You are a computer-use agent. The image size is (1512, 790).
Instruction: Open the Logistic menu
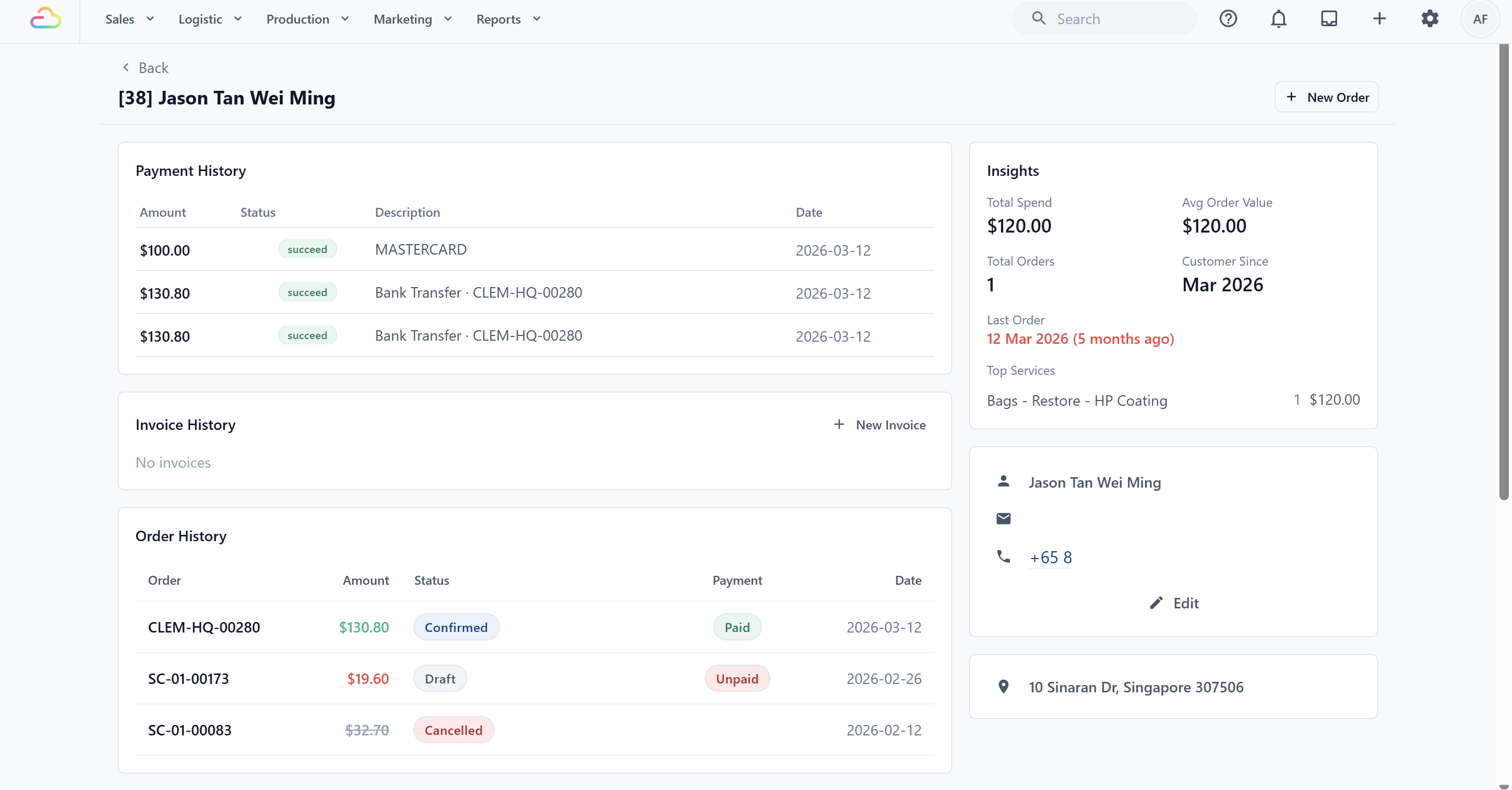coord(210,19)
